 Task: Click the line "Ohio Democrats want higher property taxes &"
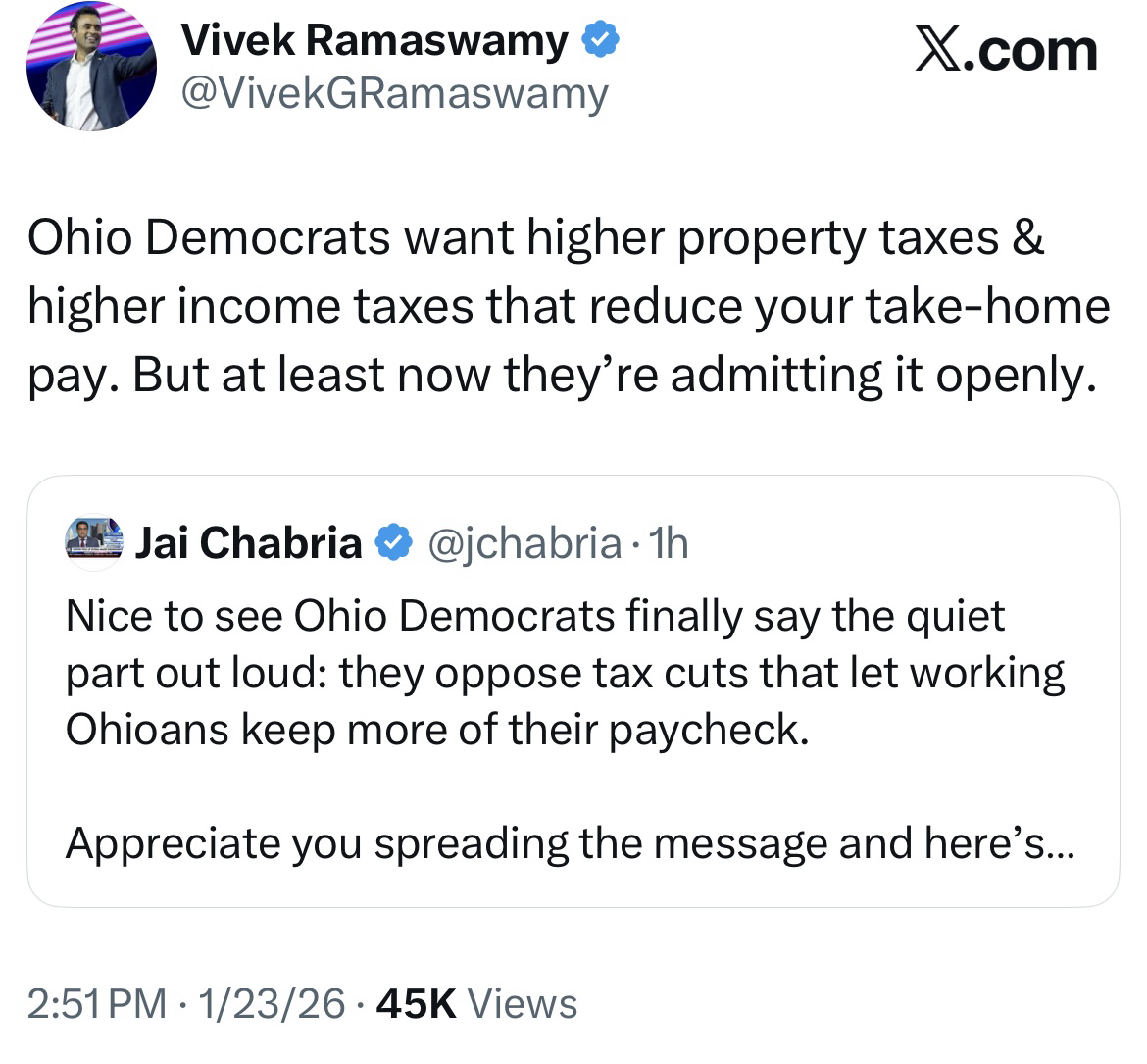[x=536, y=238]
